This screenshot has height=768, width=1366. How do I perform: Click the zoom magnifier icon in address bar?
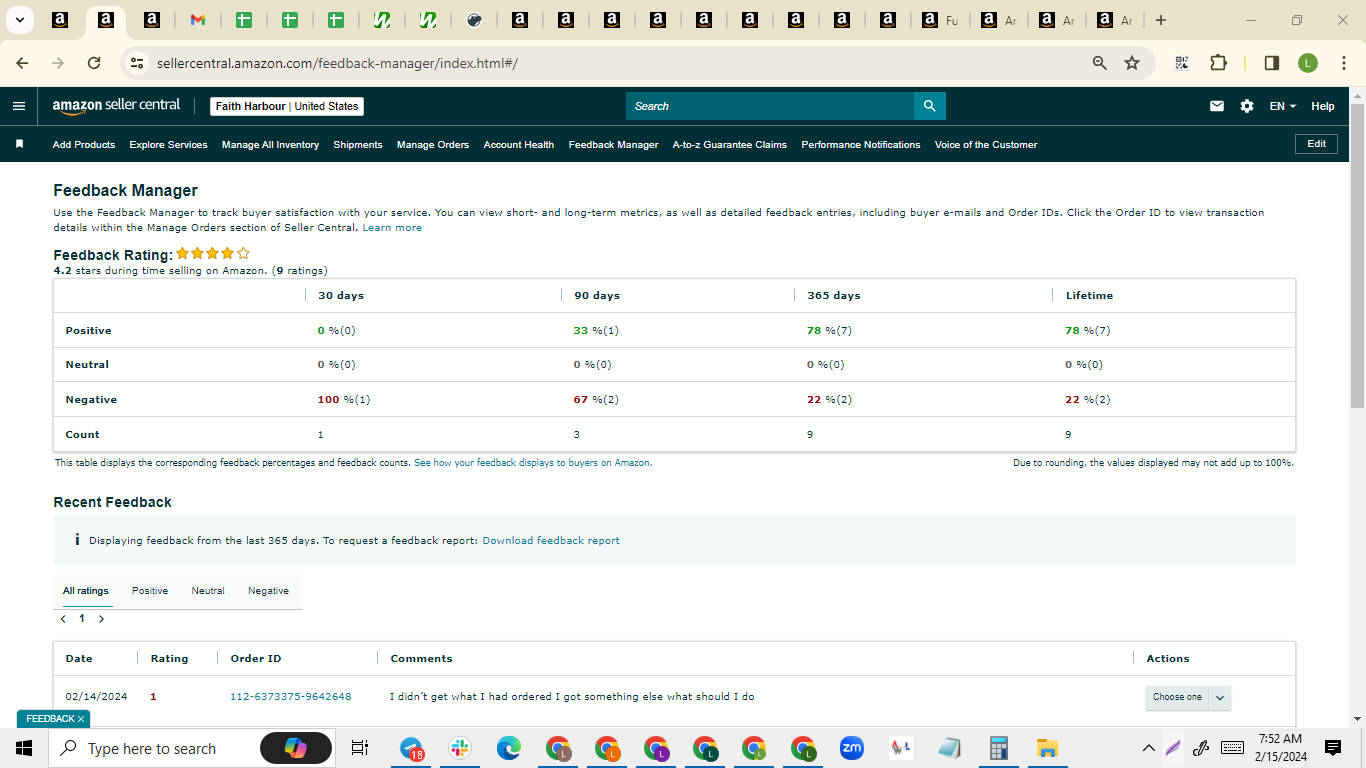(x=1100, y=63)
